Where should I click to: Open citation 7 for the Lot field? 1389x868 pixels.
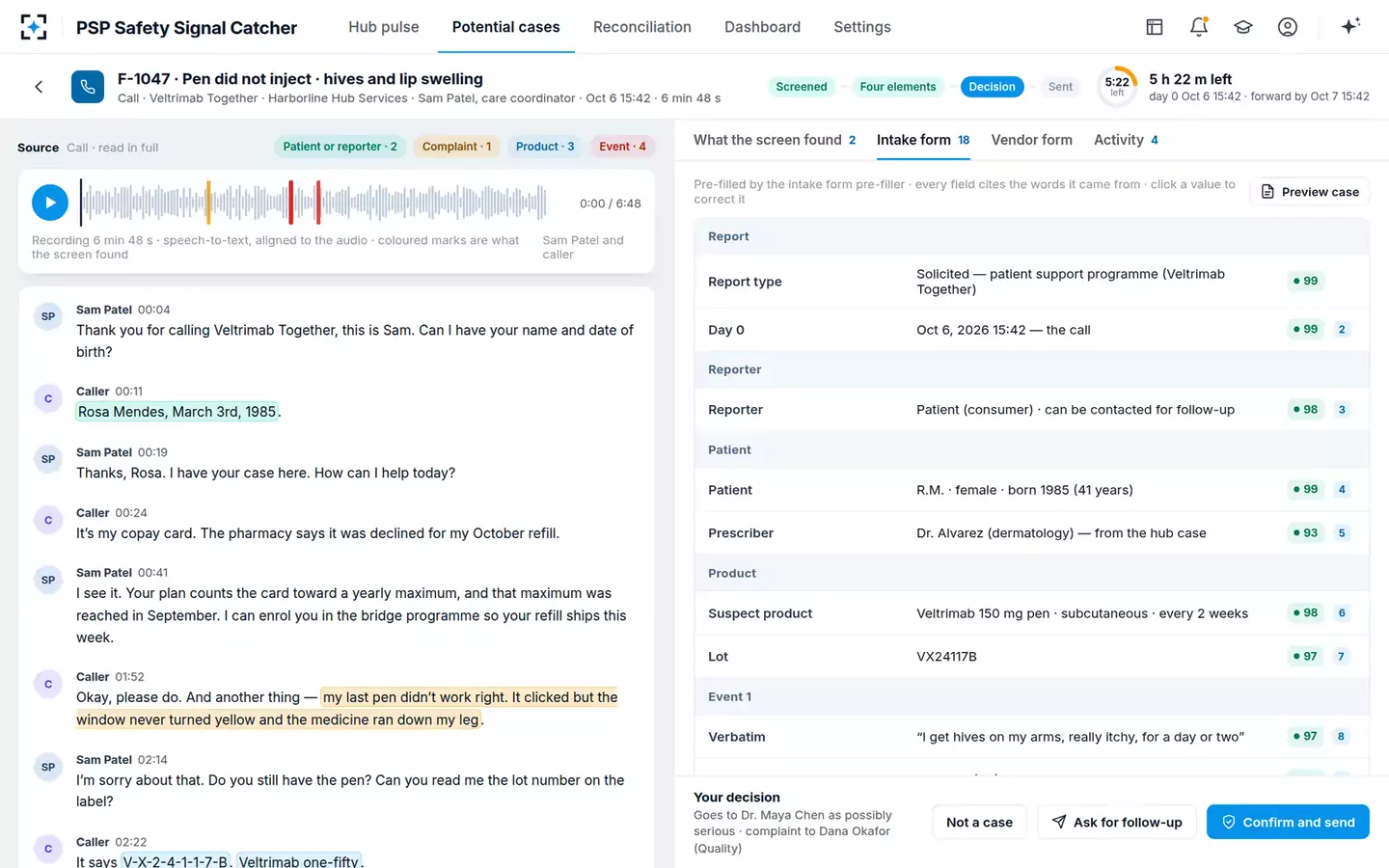click(x=1342, y=657)
